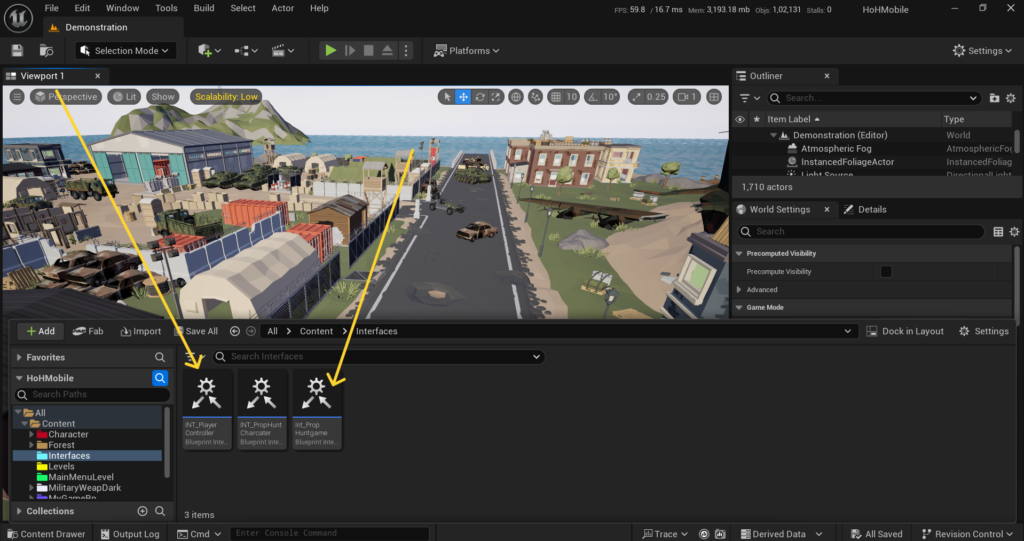1024x541 pixels.
Task: Maximize or restore viewport layout icon
Action: pos(714,97)
